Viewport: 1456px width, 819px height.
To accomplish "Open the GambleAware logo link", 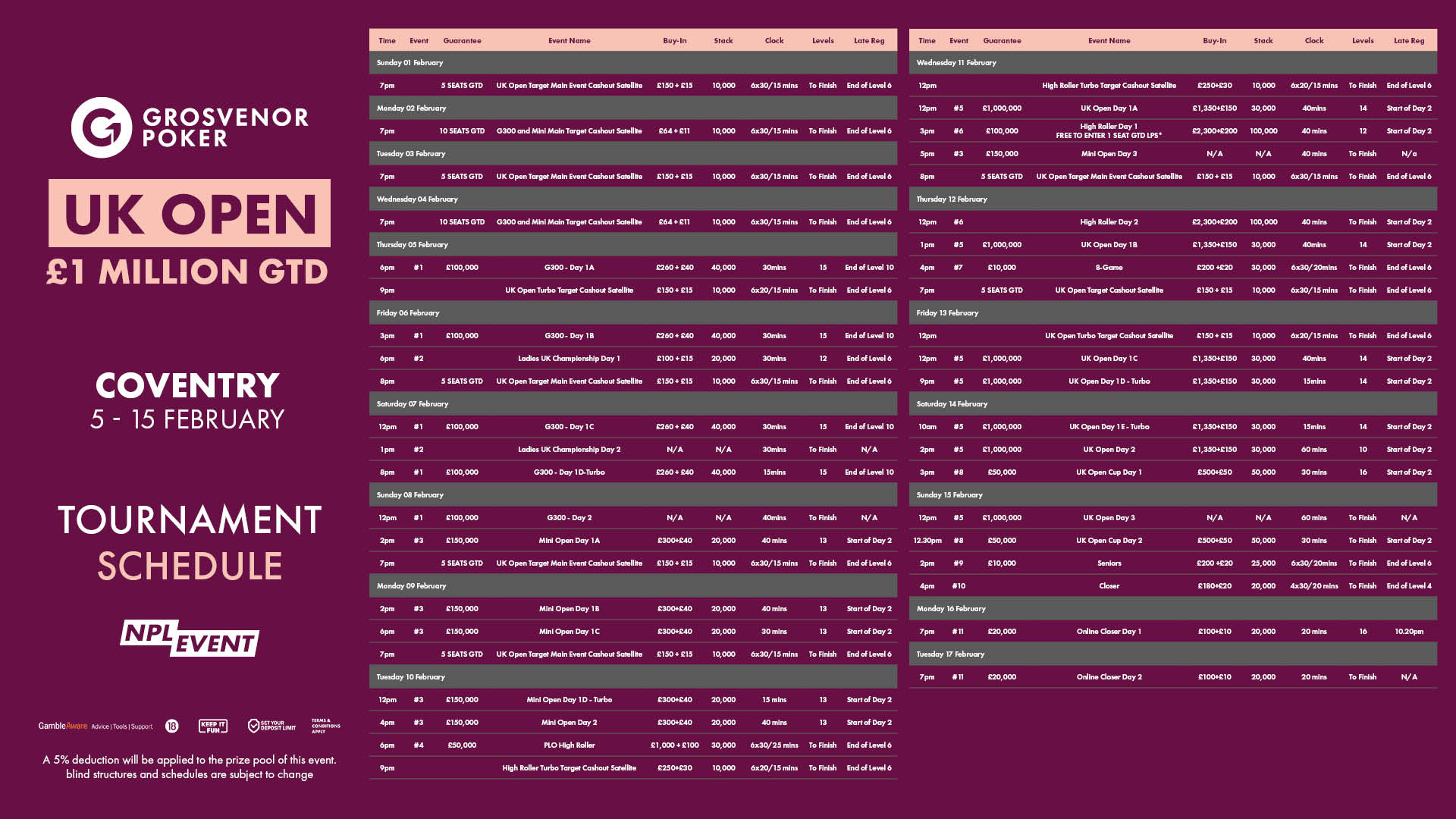I will click(x=64, y=726).
